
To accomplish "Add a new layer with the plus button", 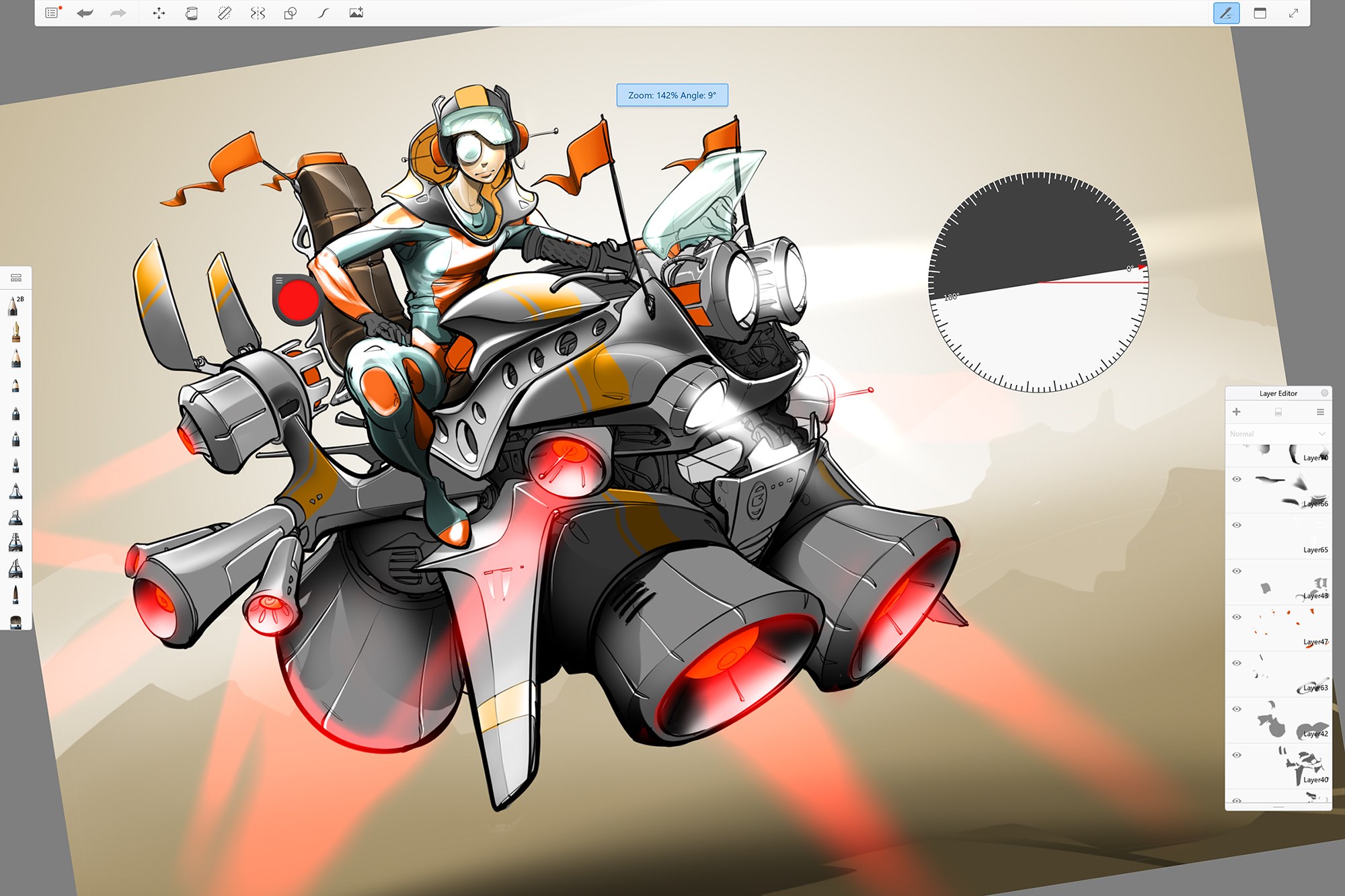I will (1238, 411).
